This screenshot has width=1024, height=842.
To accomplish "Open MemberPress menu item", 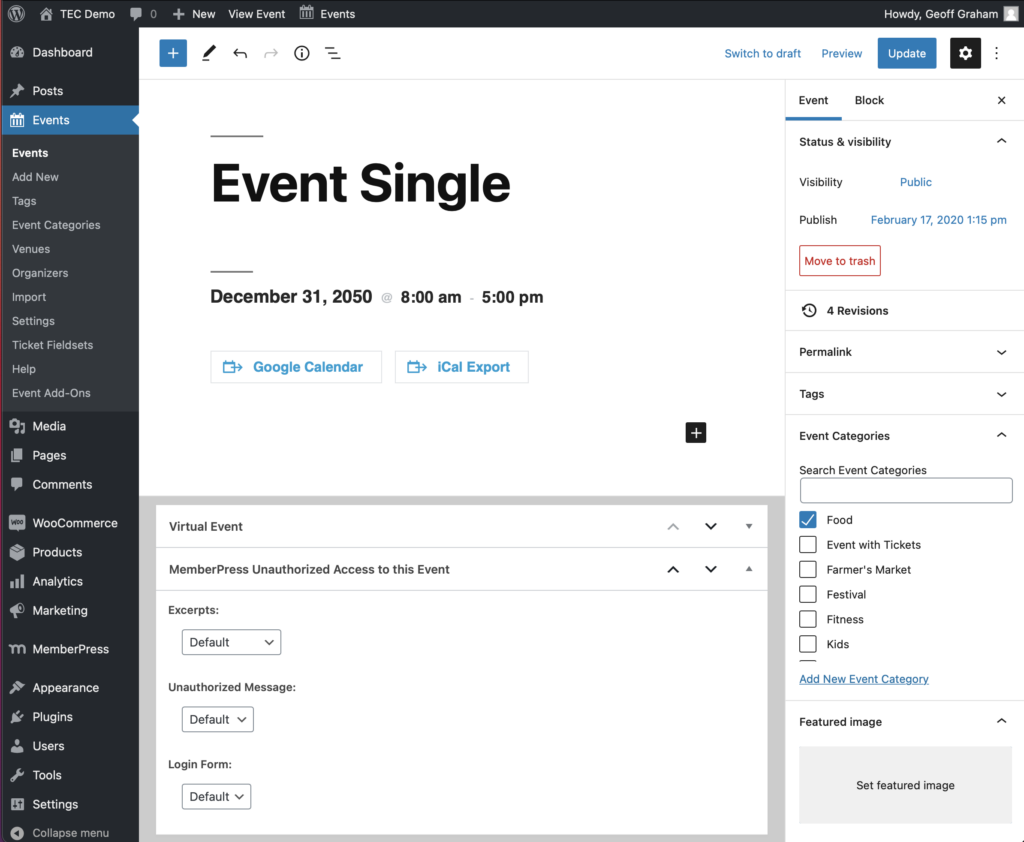I will point(69,649).
